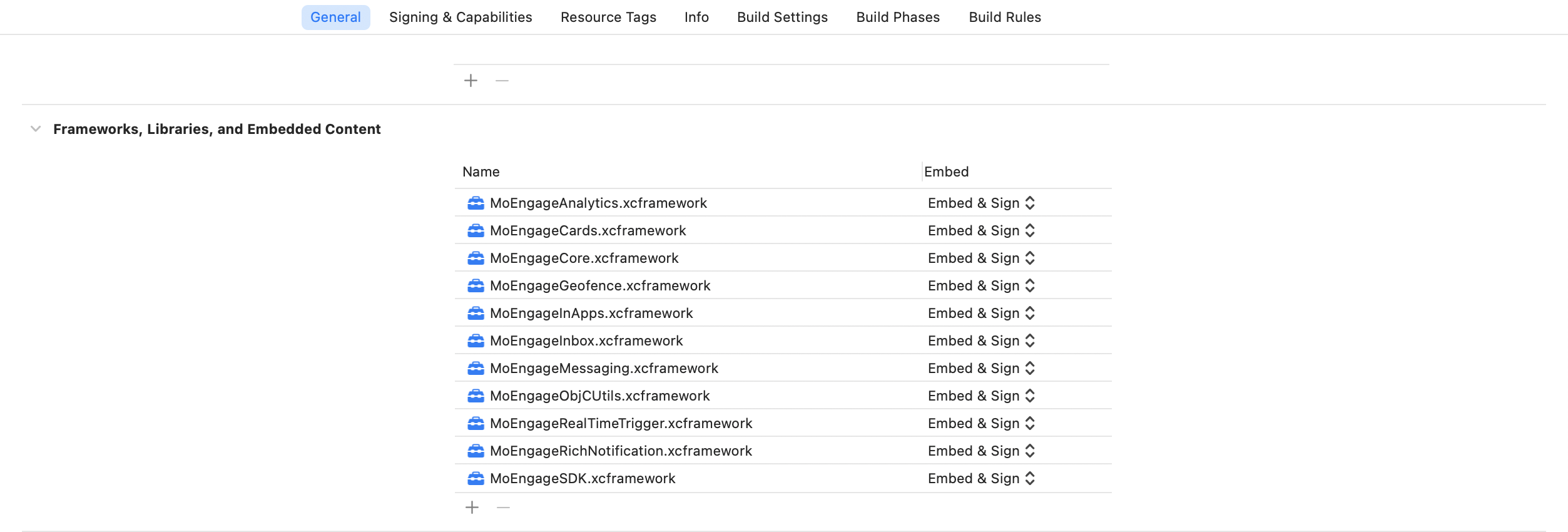
Task: Open Embed dropdown for MoEngageCore.xcframework
Action: coord(981,258)
